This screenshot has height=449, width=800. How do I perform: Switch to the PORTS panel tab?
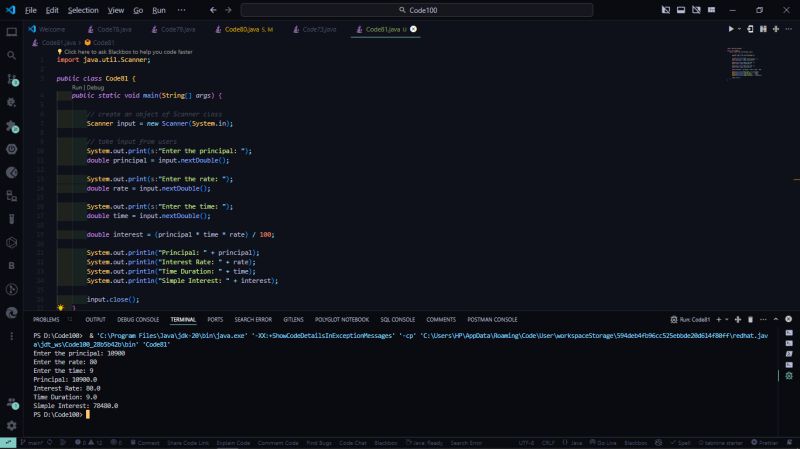(x=215, y=319)
